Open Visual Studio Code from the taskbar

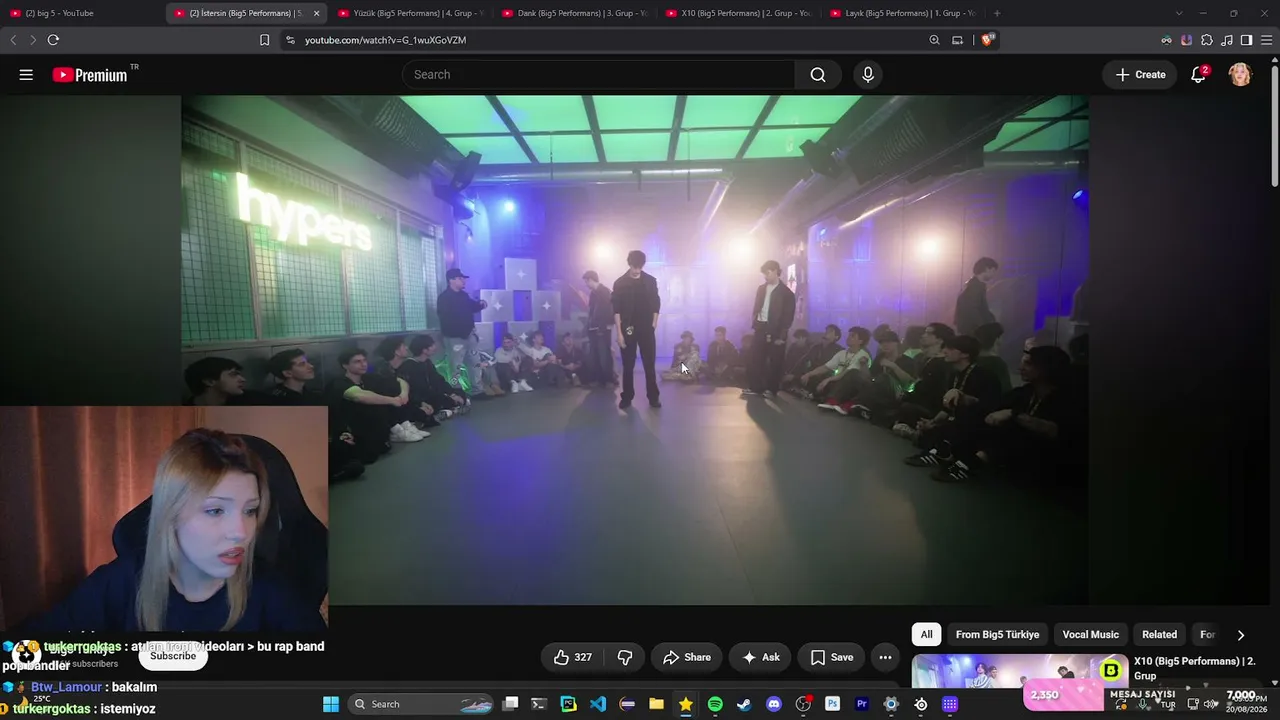(x=598, y=704)
